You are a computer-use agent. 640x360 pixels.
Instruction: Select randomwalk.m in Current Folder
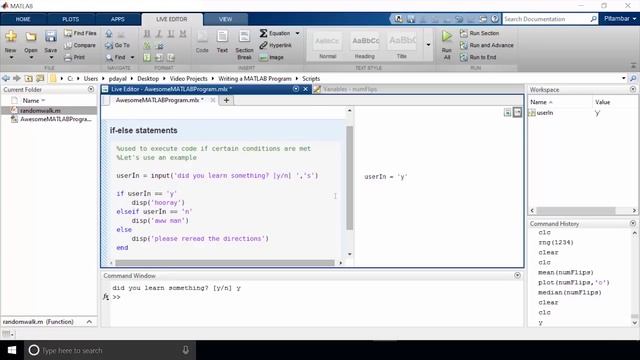[x=49, y=110]
